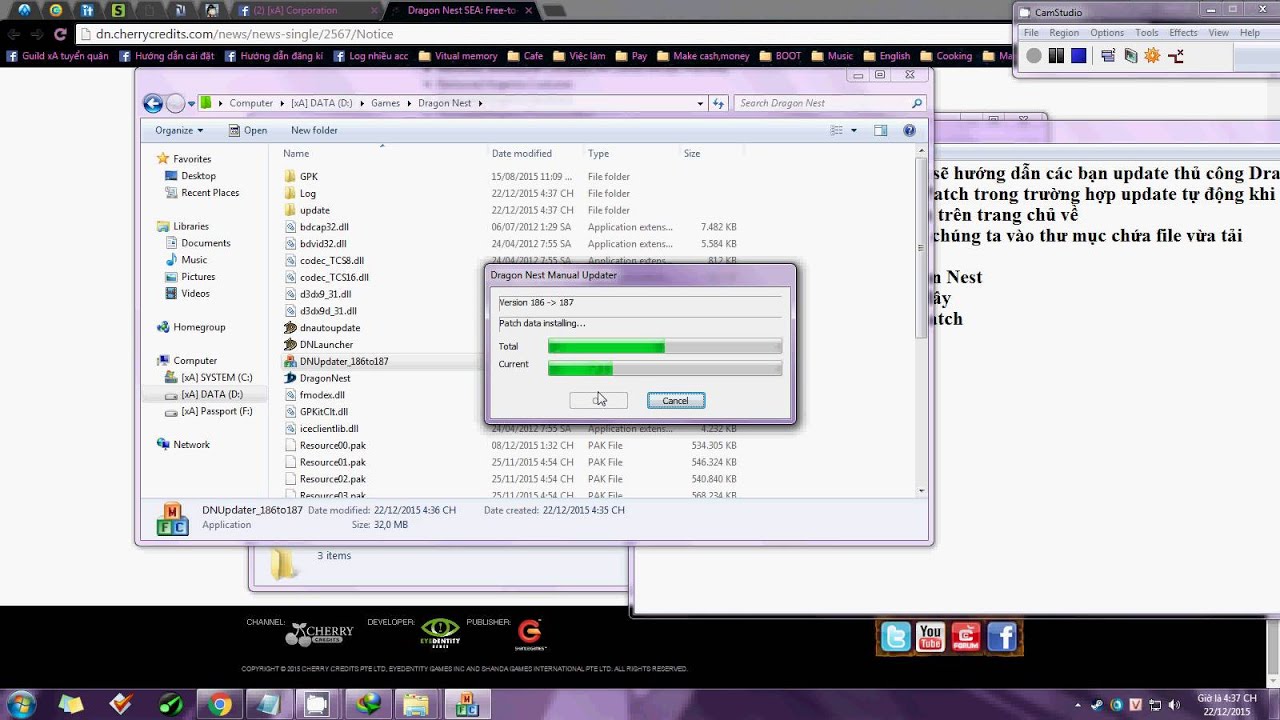Select DragonNest application file

click(325, 378)
